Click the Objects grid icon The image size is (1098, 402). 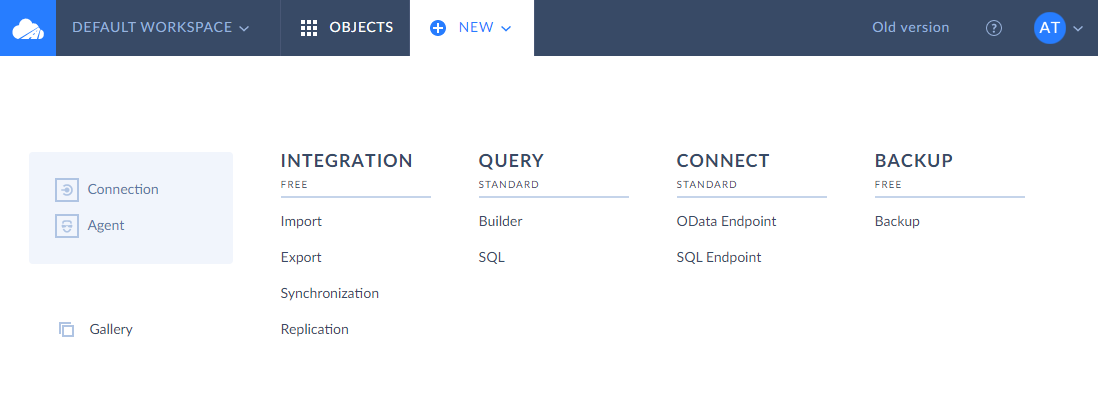tap(309, 28)
